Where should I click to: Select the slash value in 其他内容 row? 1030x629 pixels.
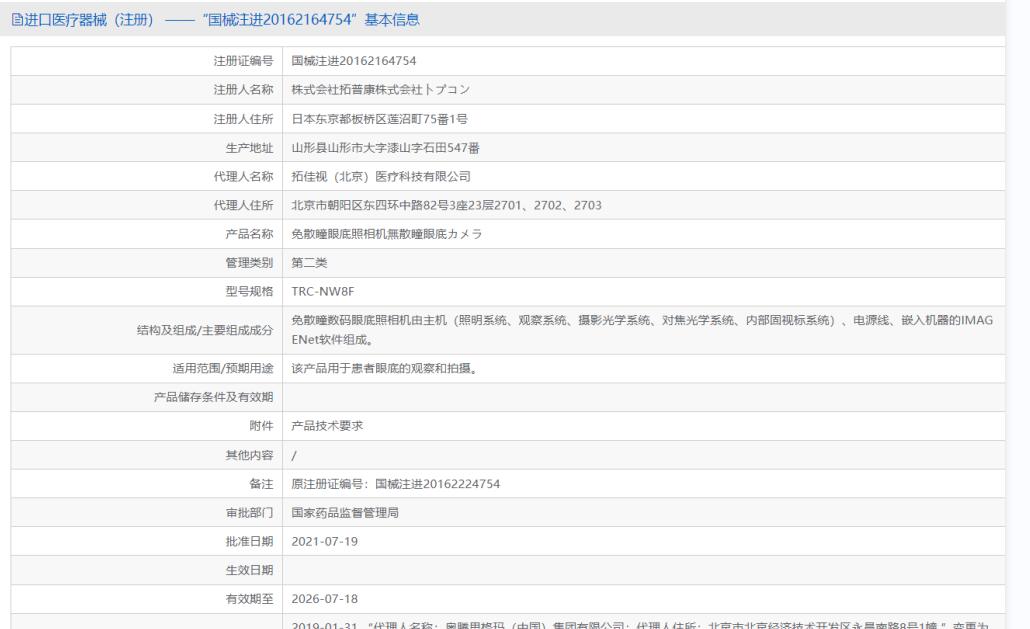[x=294, y=455]
